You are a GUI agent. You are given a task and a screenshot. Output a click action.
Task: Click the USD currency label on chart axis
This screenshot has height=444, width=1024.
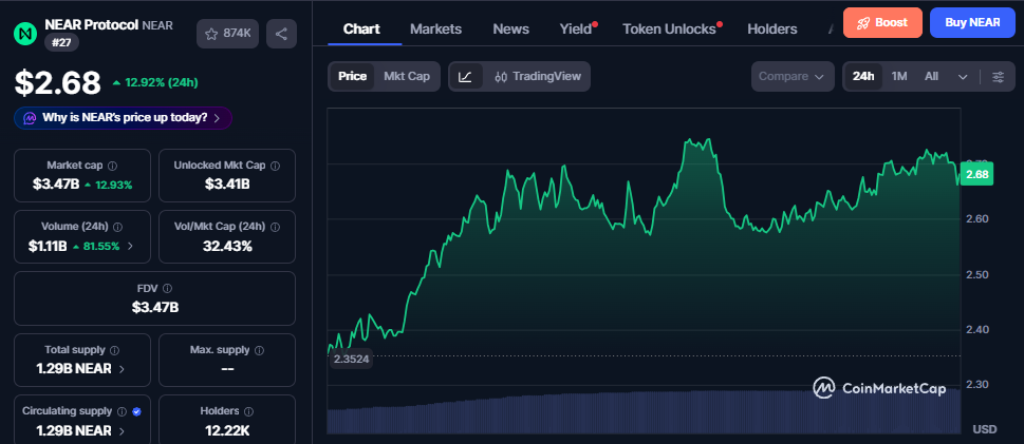985,430
